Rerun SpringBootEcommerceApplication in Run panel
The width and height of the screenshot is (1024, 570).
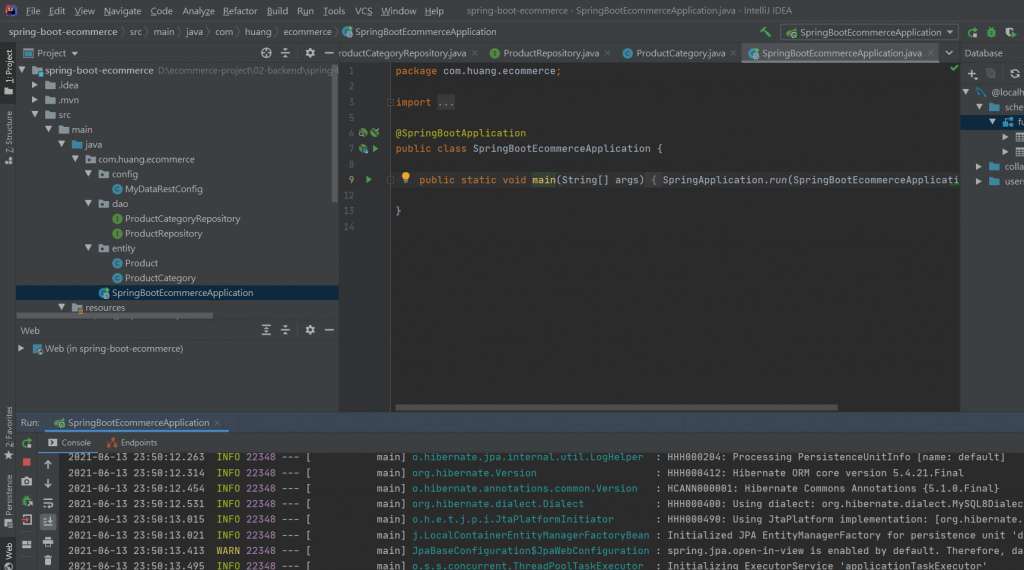(x=27, y=443)
